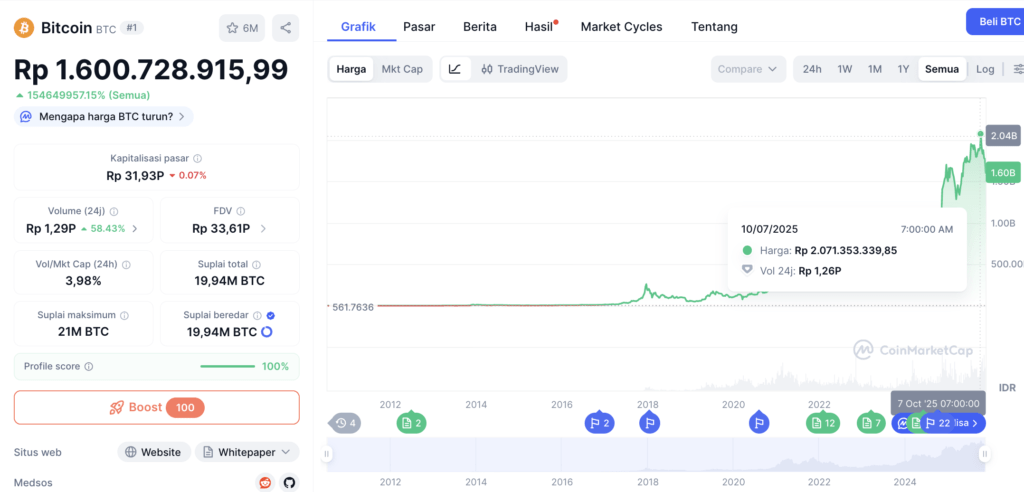This screenshot has height=492, width=1024.
Task: Click the blue flag marker near 2018
Action: (649, 423)
